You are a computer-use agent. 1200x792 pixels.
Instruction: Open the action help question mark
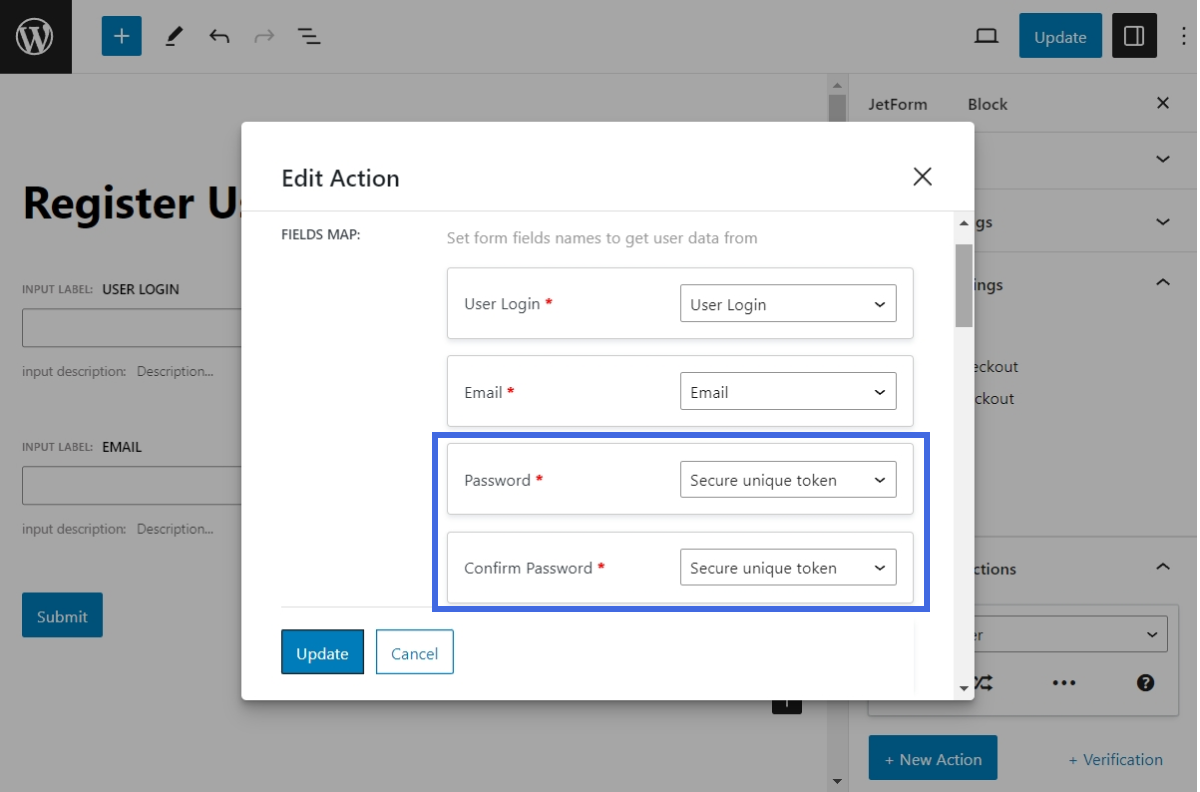click(1146, 682)
